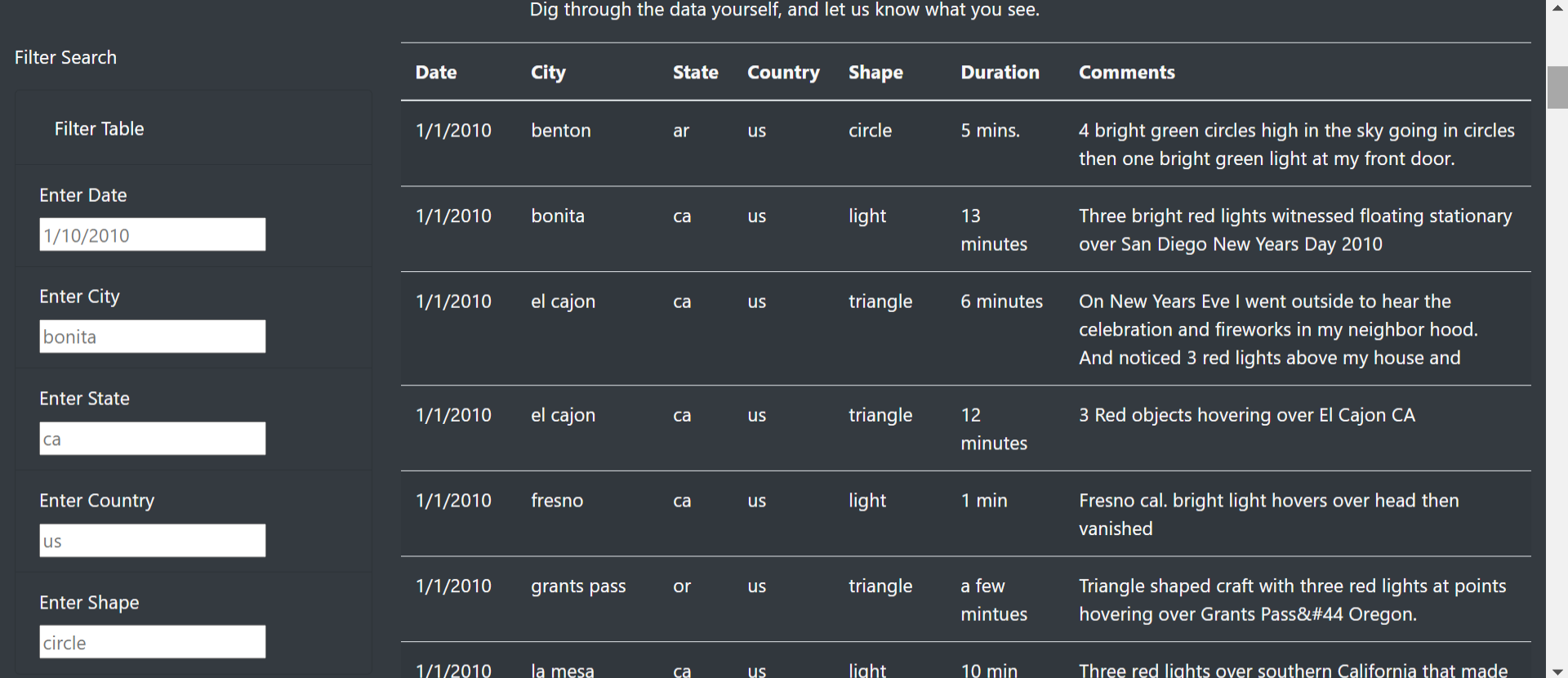Click the City column header
The width and height of the screenshot is (1568, 678).
(x=548, y=72)
